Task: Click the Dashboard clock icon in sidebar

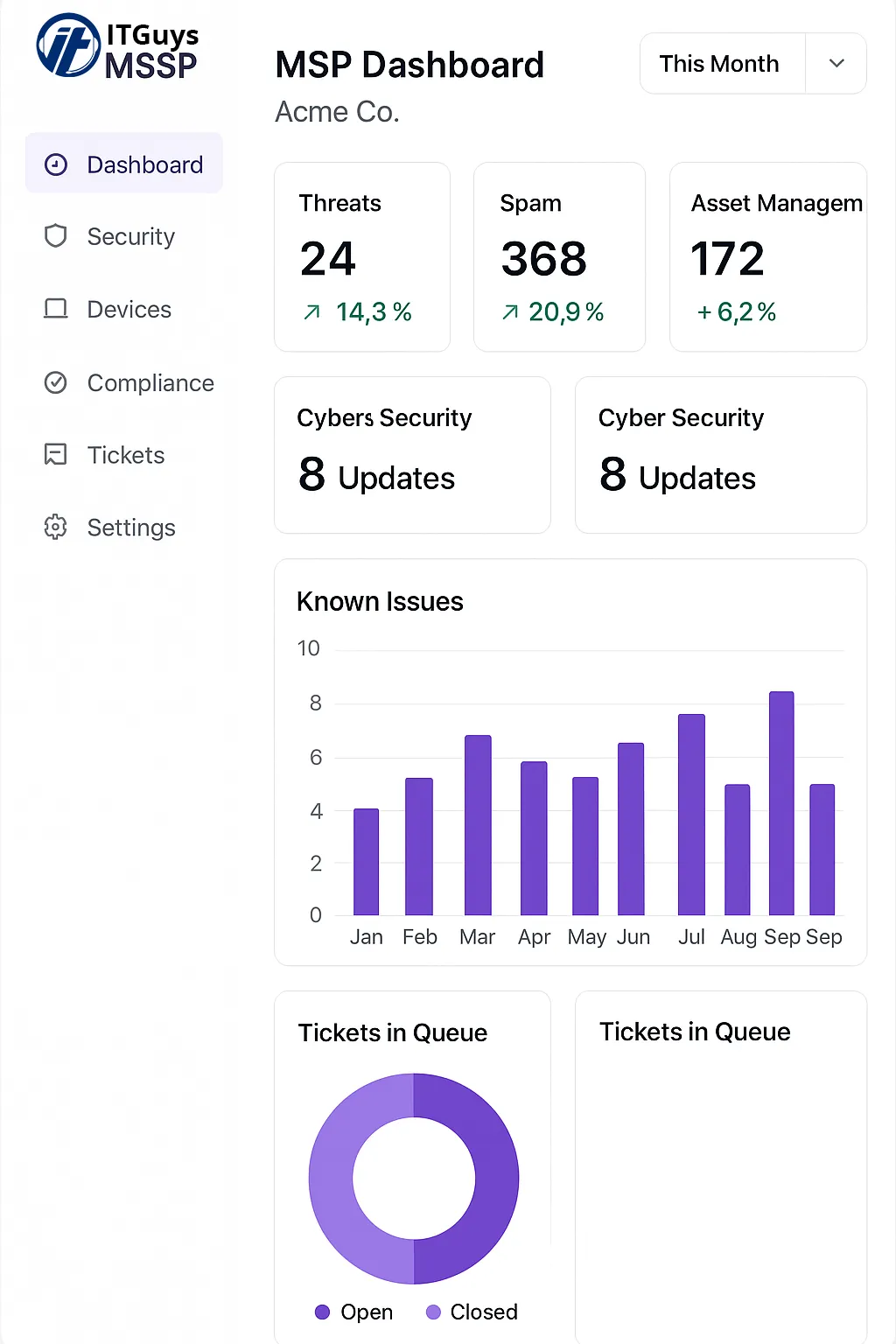Action: tap(56, 164)
